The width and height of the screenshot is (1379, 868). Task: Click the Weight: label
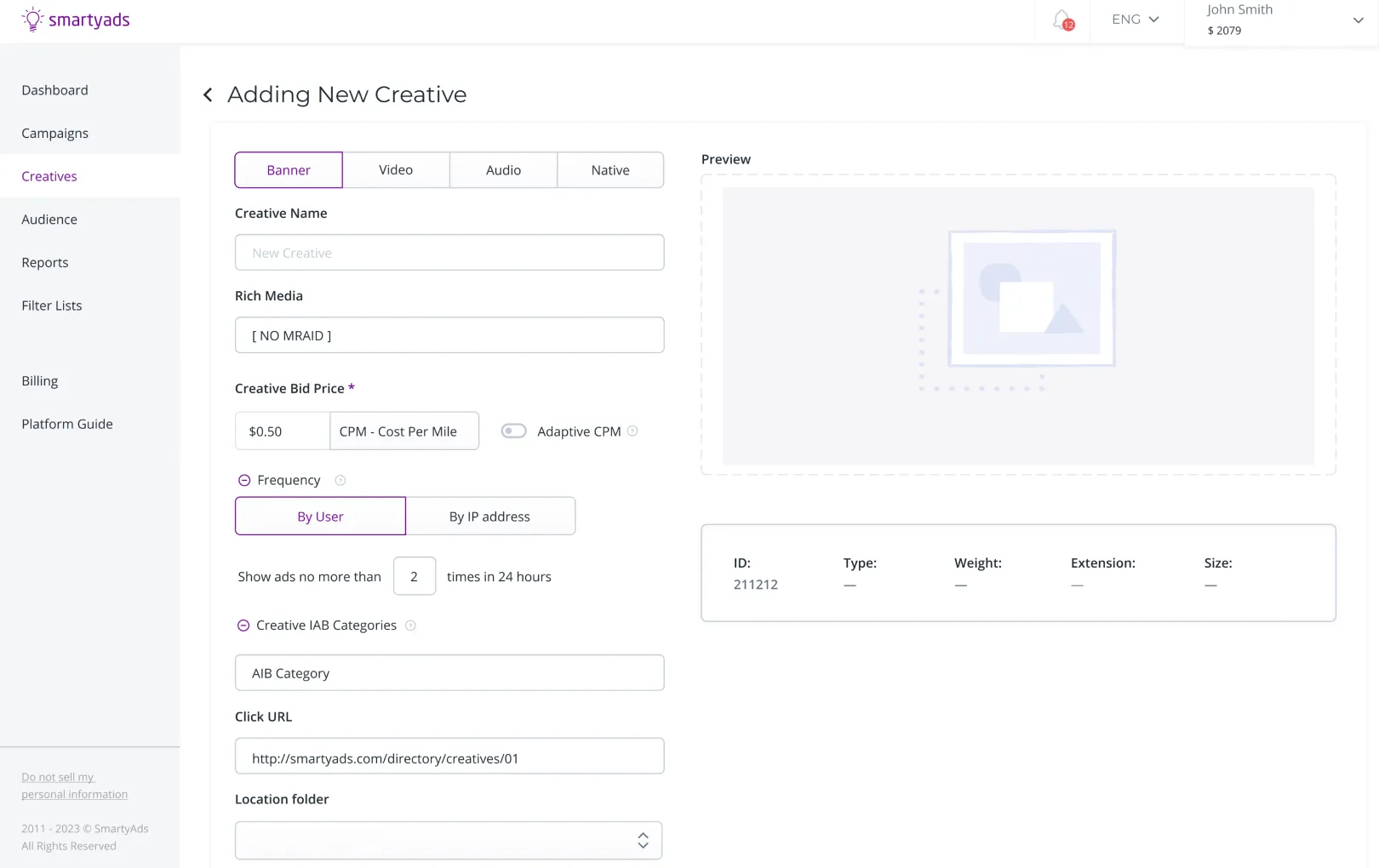pyautogui.click(x=978, y=563)
